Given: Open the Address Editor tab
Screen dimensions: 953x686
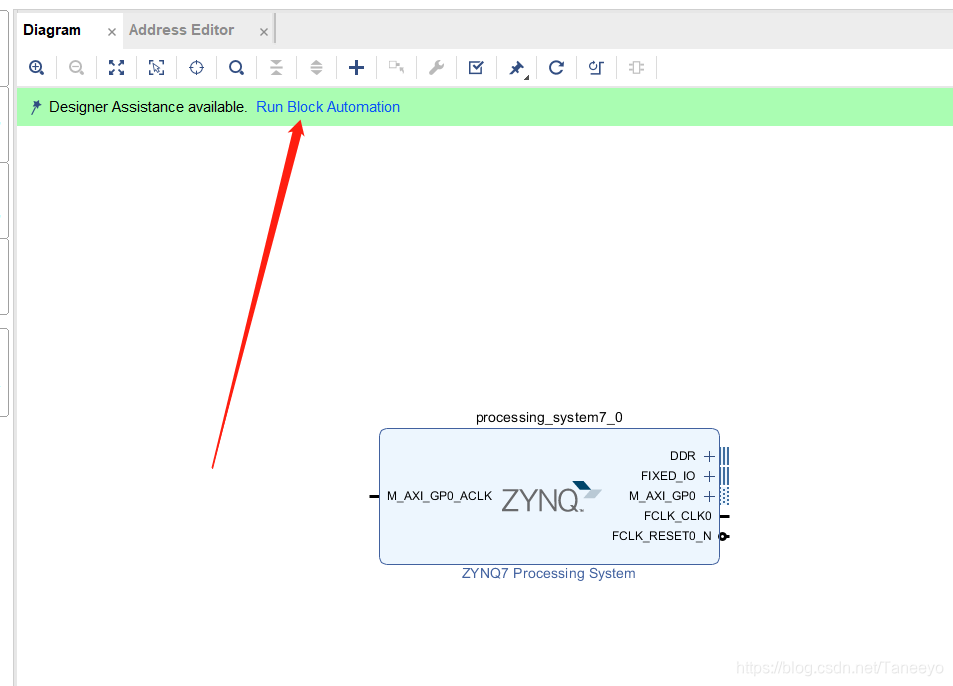Looking at the screenshot, I should pos(181,30).
